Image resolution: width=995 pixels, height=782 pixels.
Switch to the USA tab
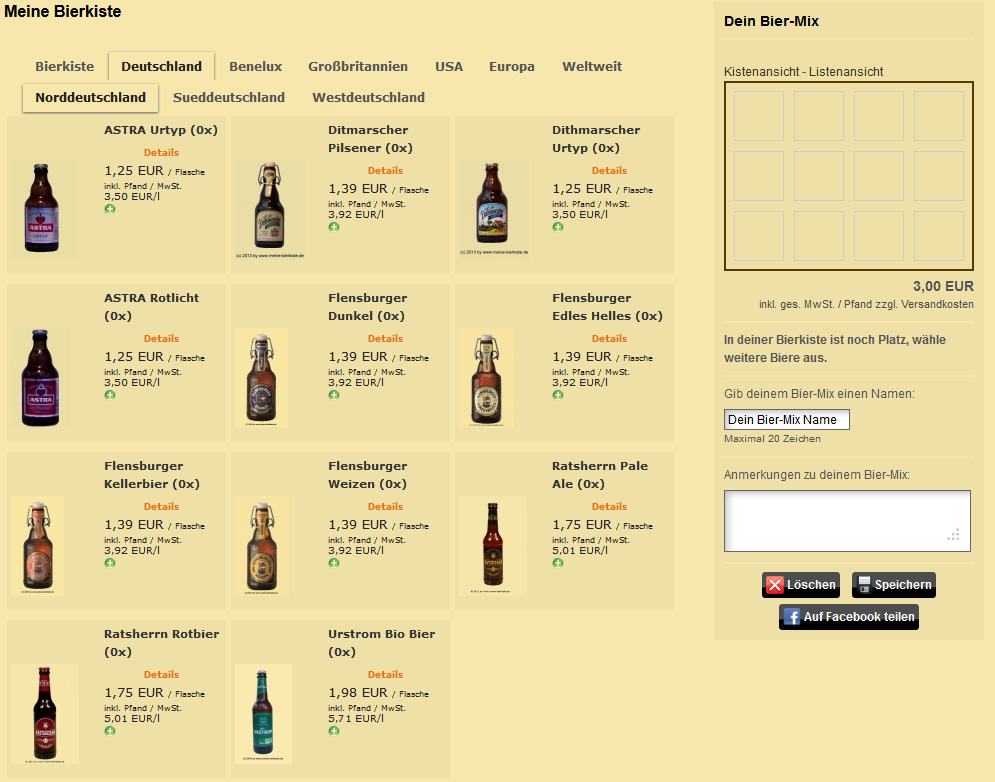449,67
